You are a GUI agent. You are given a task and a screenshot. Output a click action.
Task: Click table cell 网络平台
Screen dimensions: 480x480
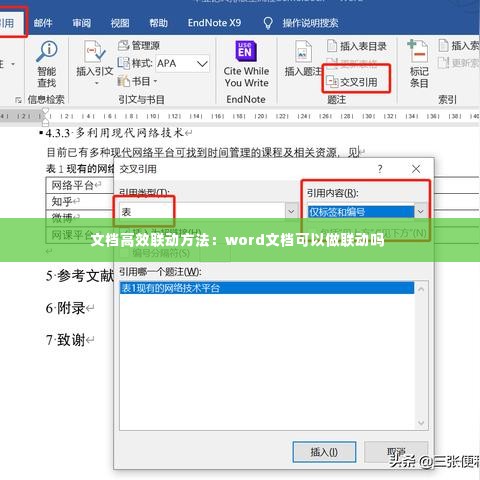click(73, 185)
